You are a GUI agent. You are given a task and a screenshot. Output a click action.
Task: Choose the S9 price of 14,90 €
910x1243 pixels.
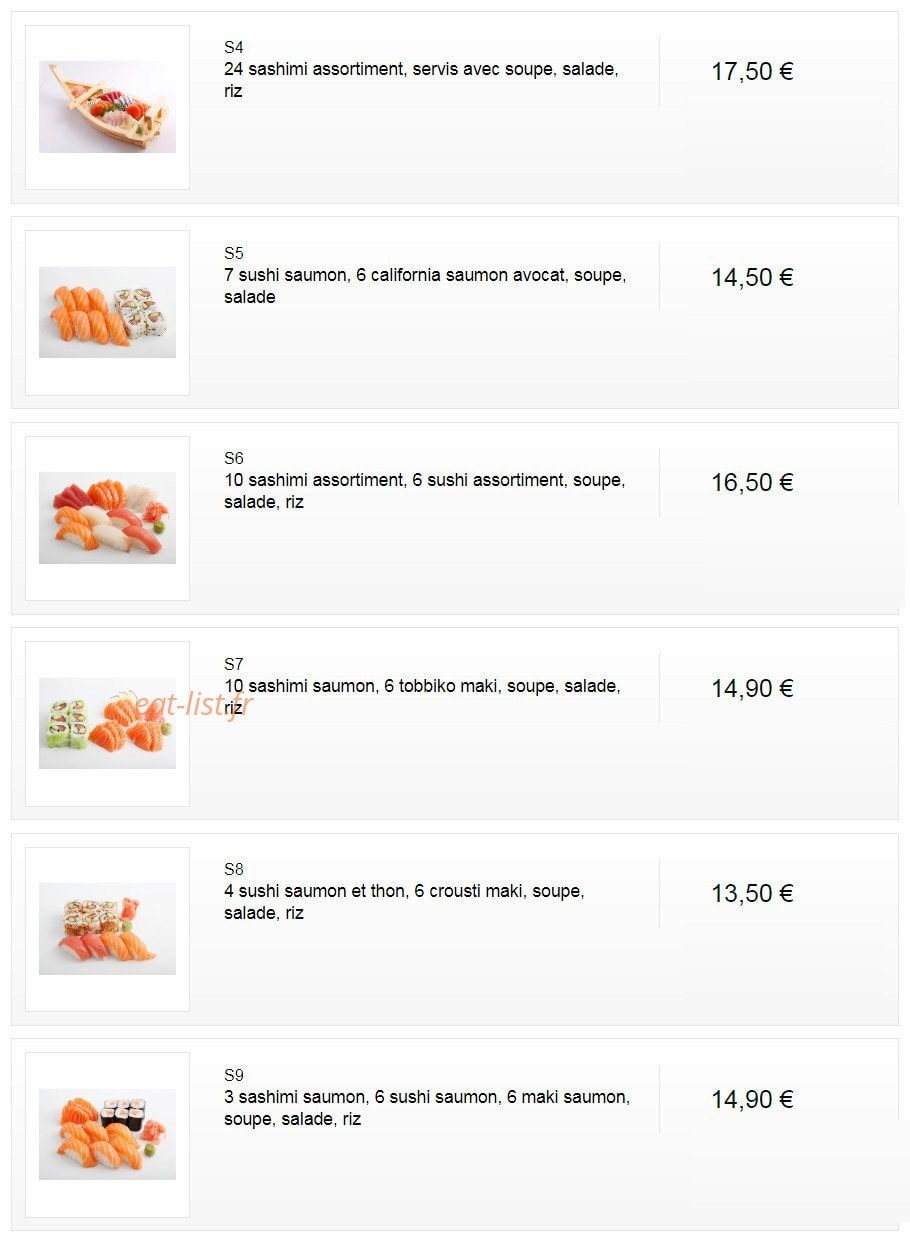click(752, 1099)
